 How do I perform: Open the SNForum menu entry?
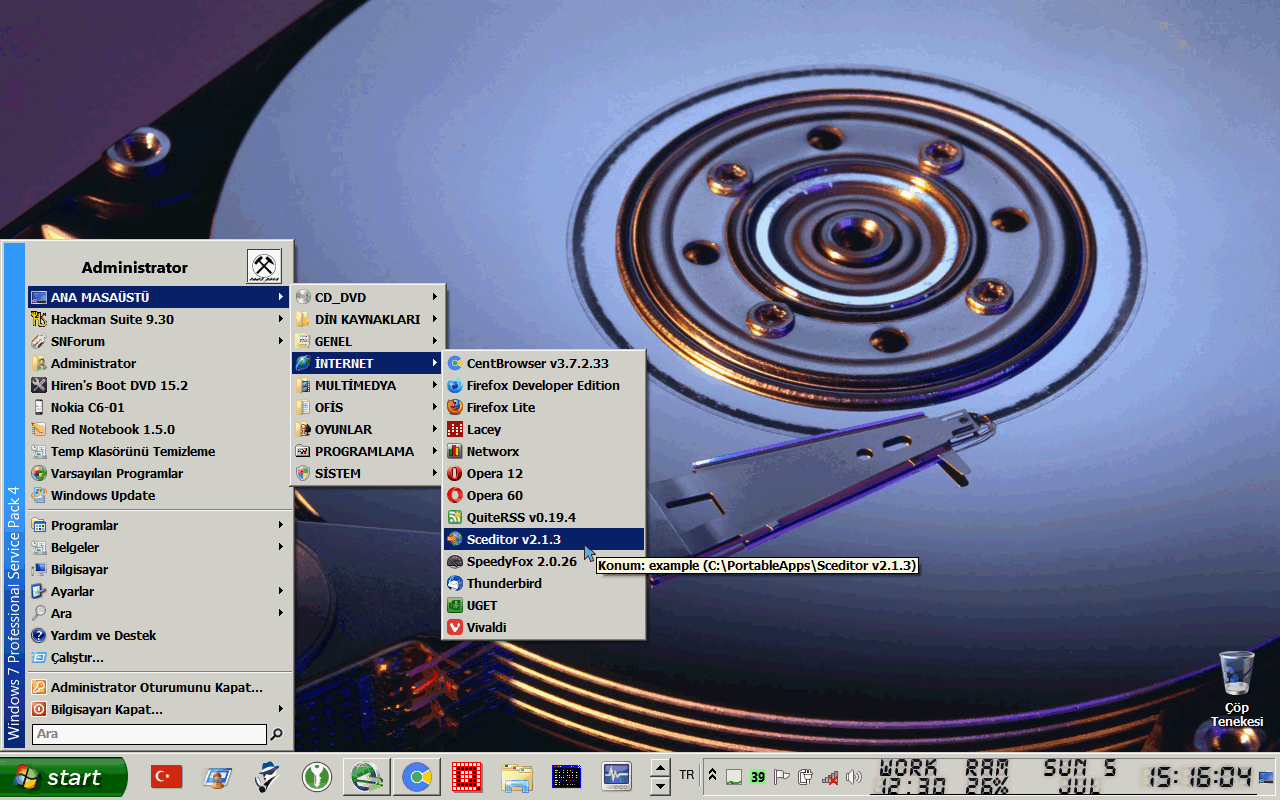(159, 341)
